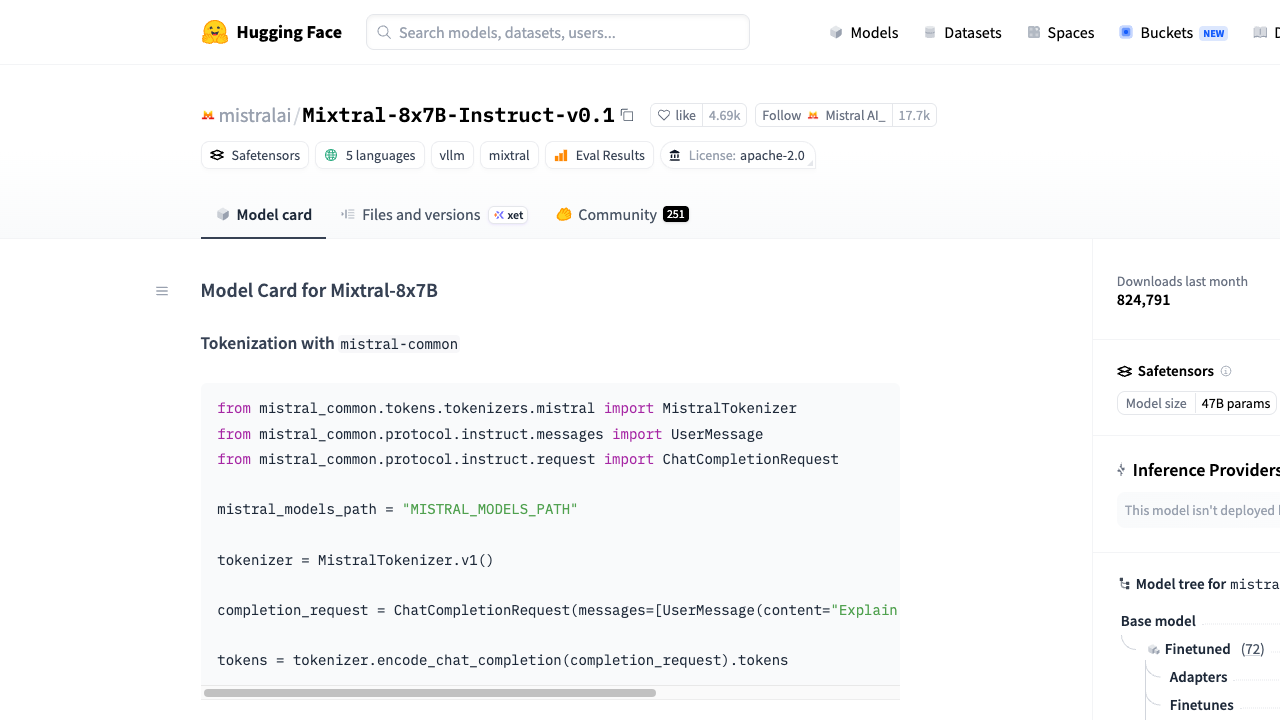1280x720 pixels.
Task: Click the NEW badge beside Buckets
Action: [x=1214, y=33]
